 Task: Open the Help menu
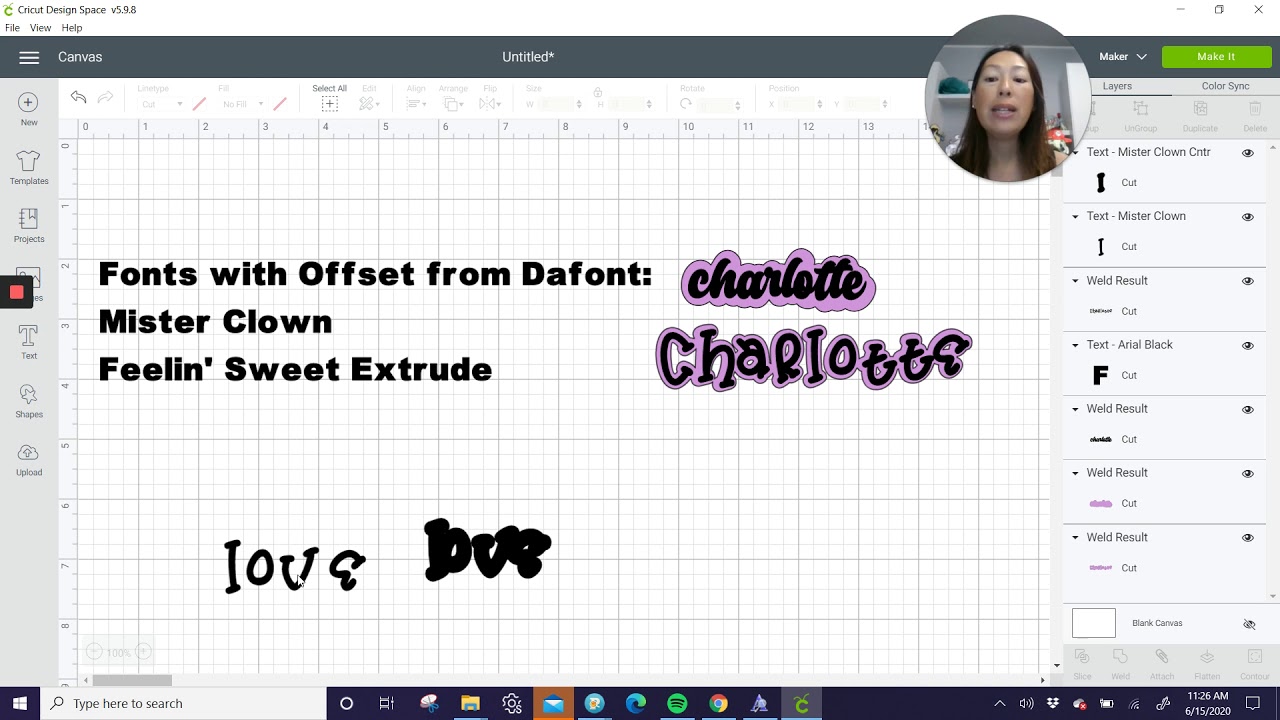tap(72, 28)
